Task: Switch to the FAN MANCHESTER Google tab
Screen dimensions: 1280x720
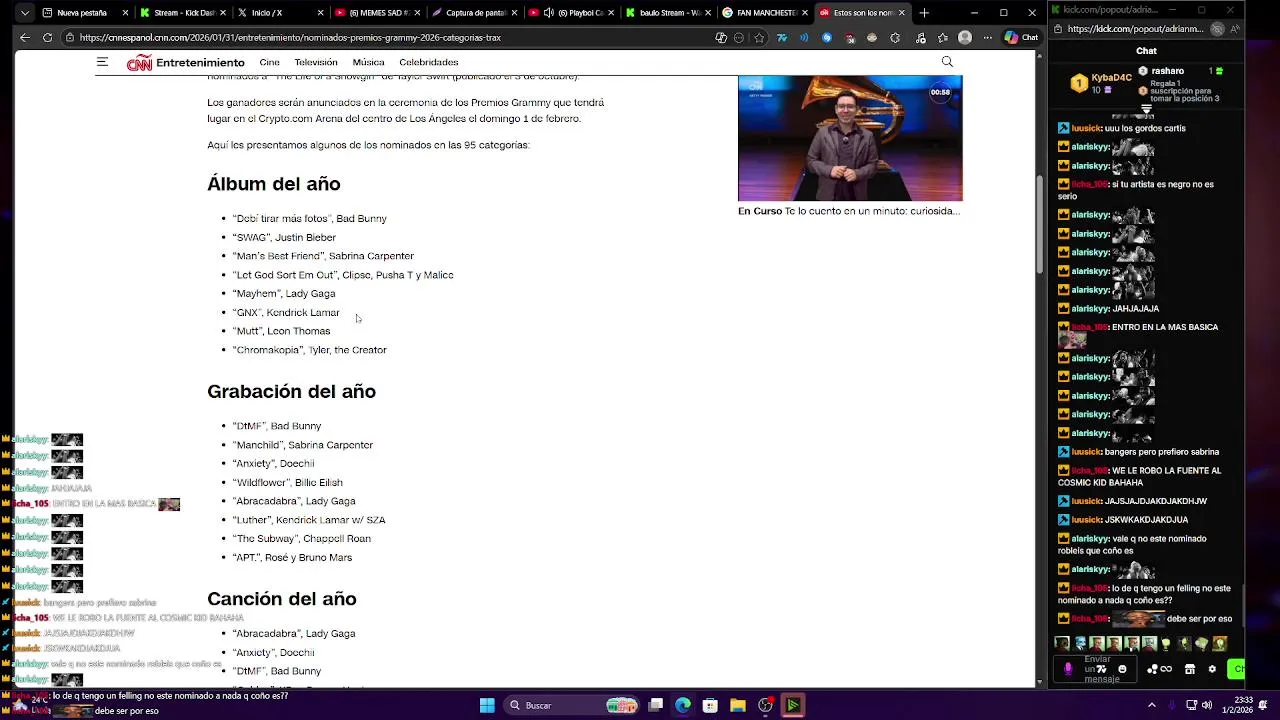Action: [x=764, y=13]
